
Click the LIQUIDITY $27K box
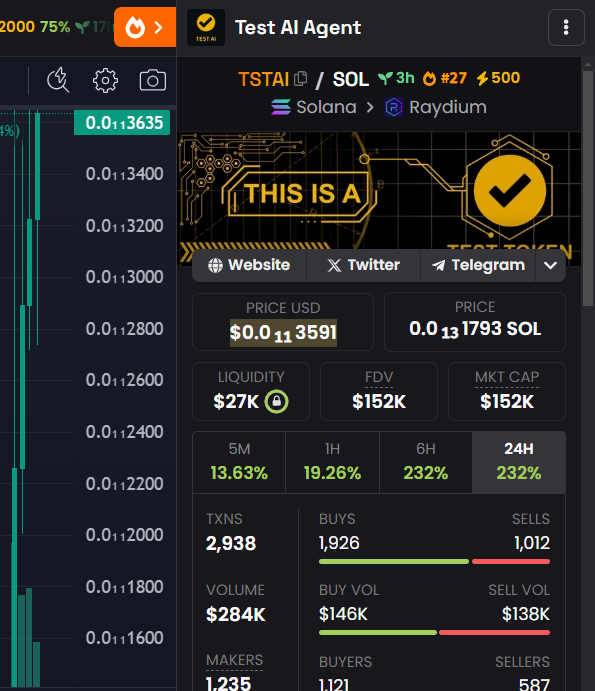(251, 391)
